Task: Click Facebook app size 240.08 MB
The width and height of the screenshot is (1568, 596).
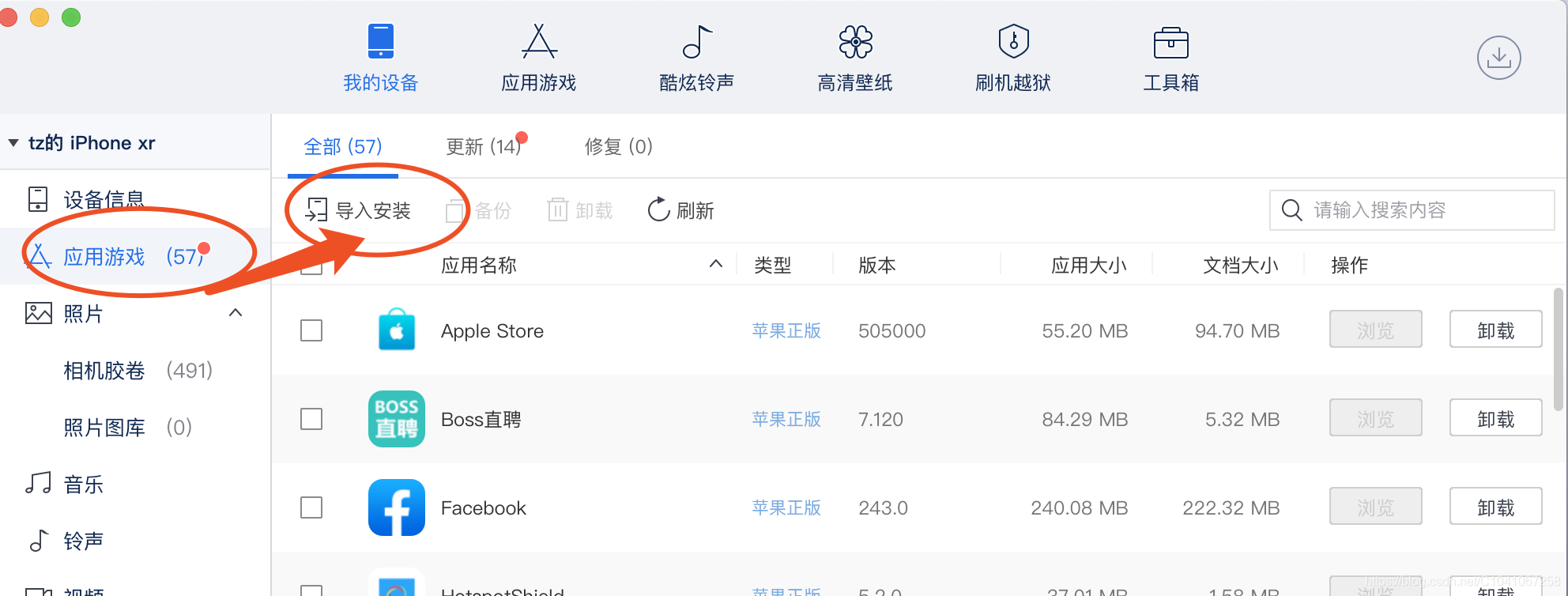Action: [x=1080, y=507]
